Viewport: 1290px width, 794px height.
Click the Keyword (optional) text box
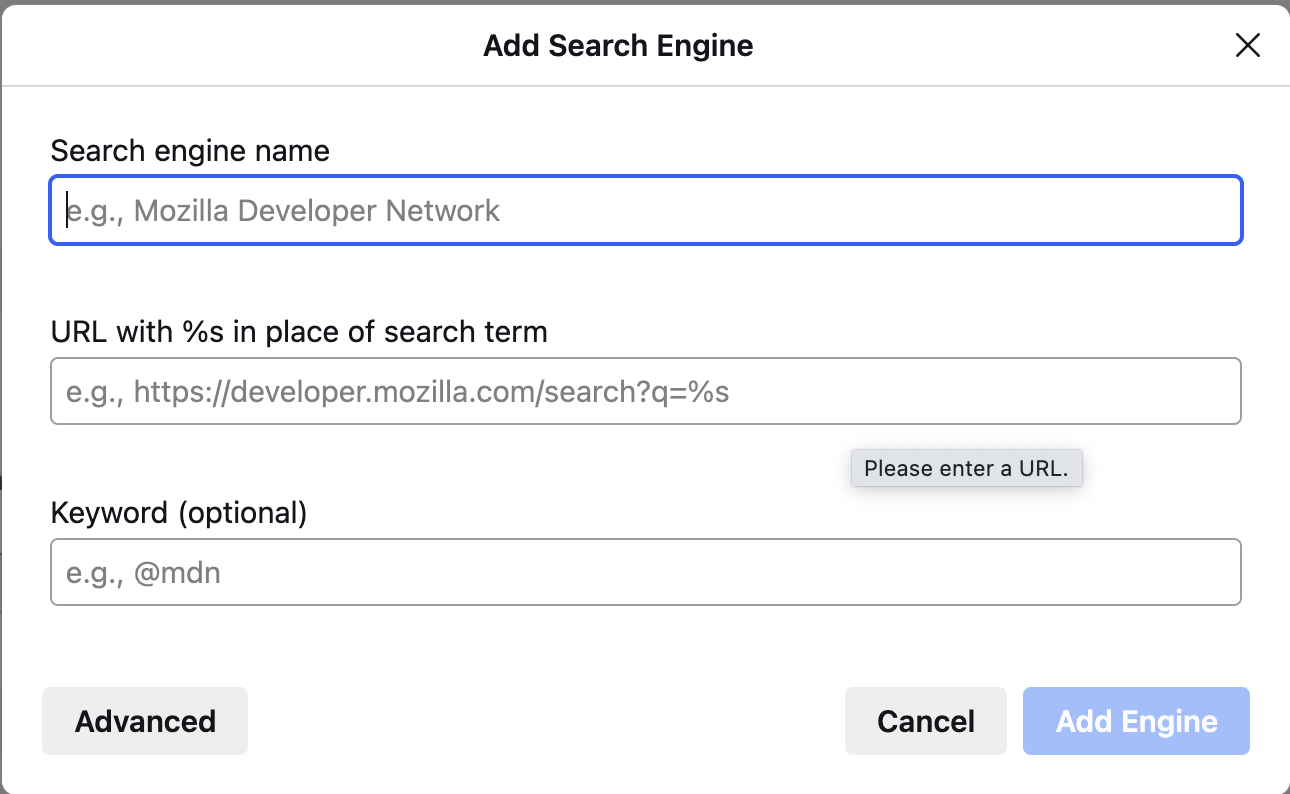coord(645,573)
